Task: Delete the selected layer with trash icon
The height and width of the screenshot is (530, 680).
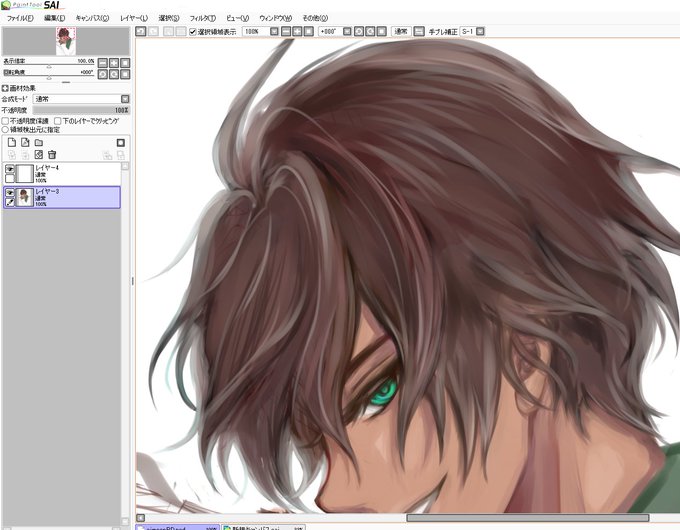Action: (x=52, y=155)
